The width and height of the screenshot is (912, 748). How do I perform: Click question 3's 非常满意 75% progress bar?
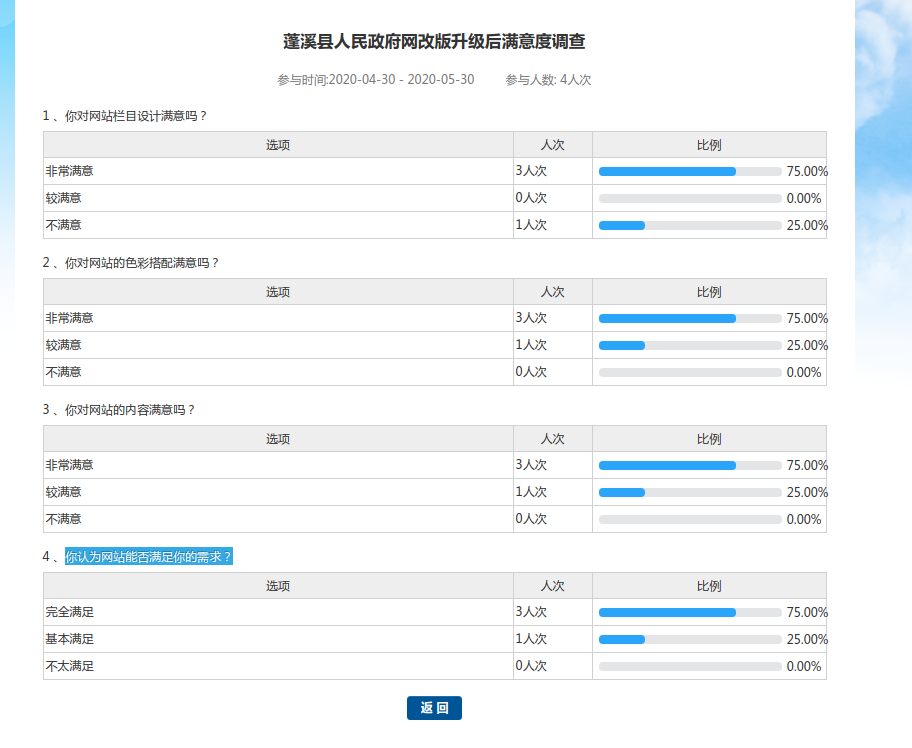pos(689,466)
